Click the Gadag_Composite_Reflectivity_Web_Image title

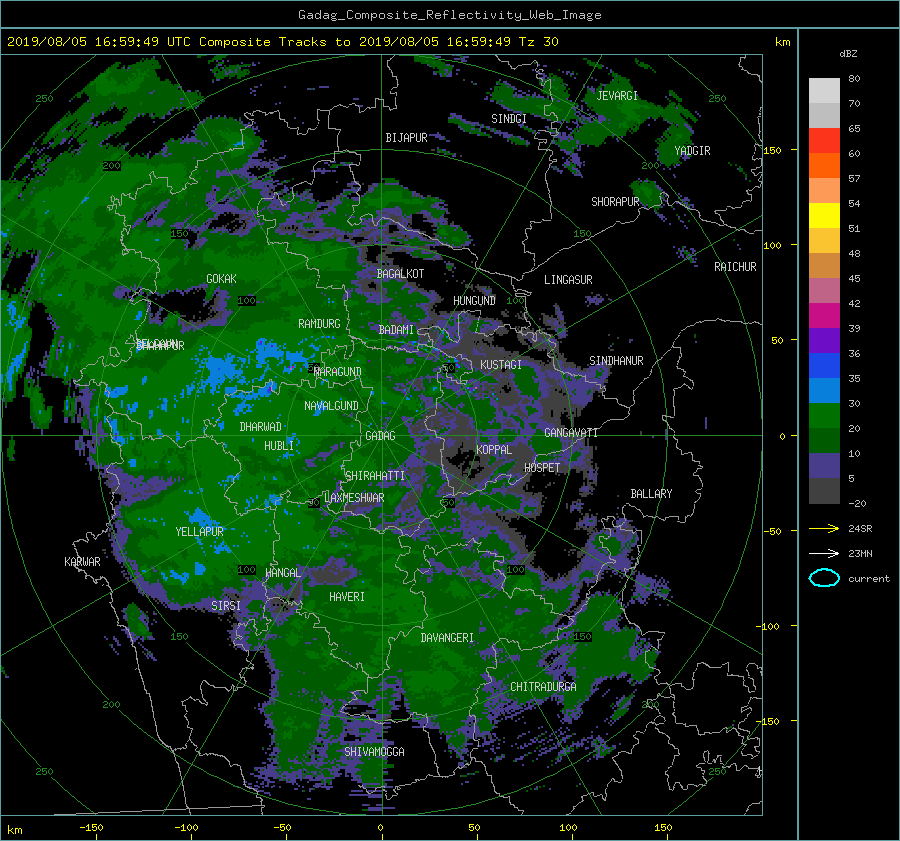coord(449,15)
